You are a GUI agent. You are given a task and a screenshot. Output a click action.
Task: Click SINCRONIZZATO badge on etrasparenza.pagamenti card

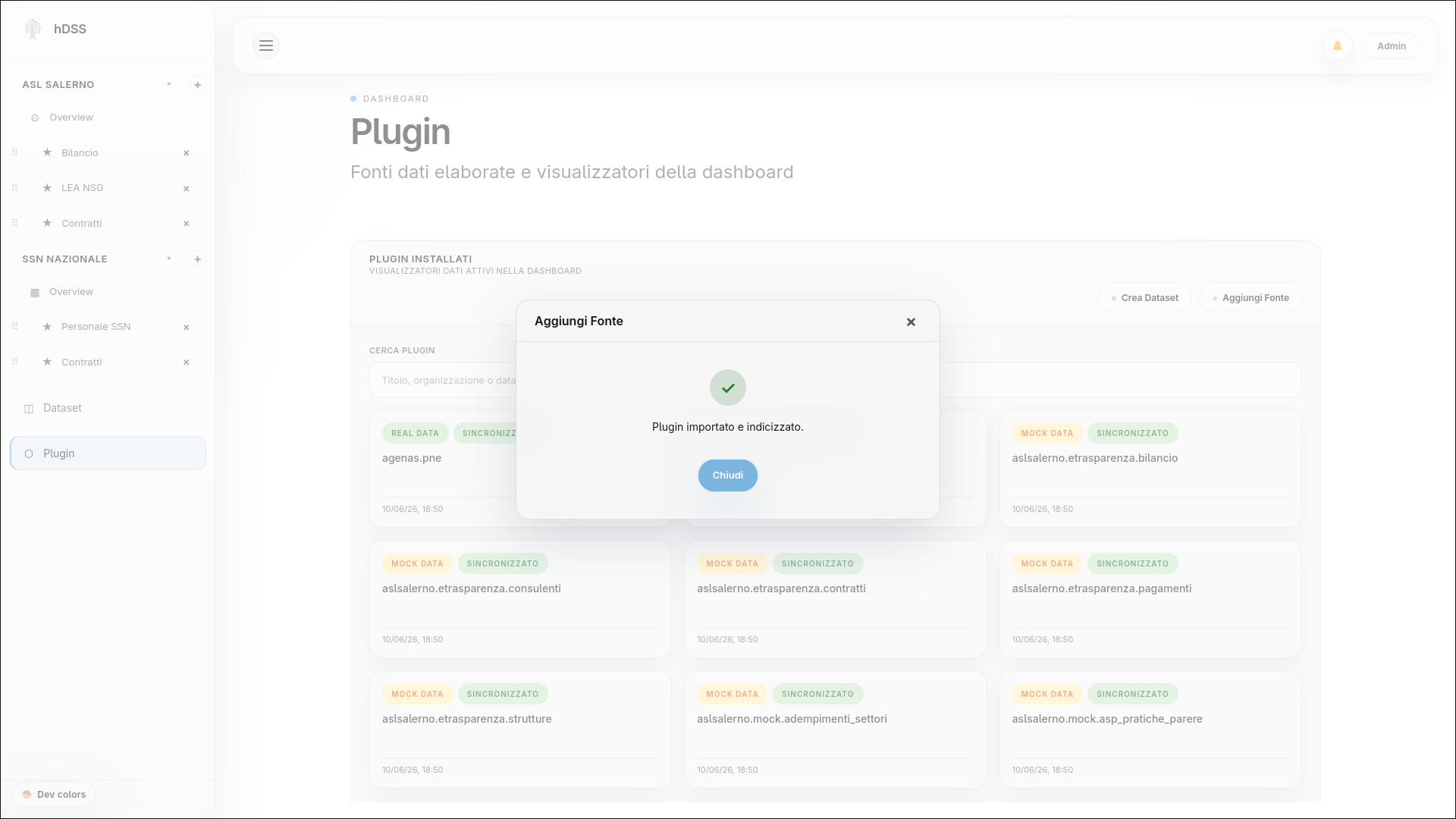(x=1132, y=563)
